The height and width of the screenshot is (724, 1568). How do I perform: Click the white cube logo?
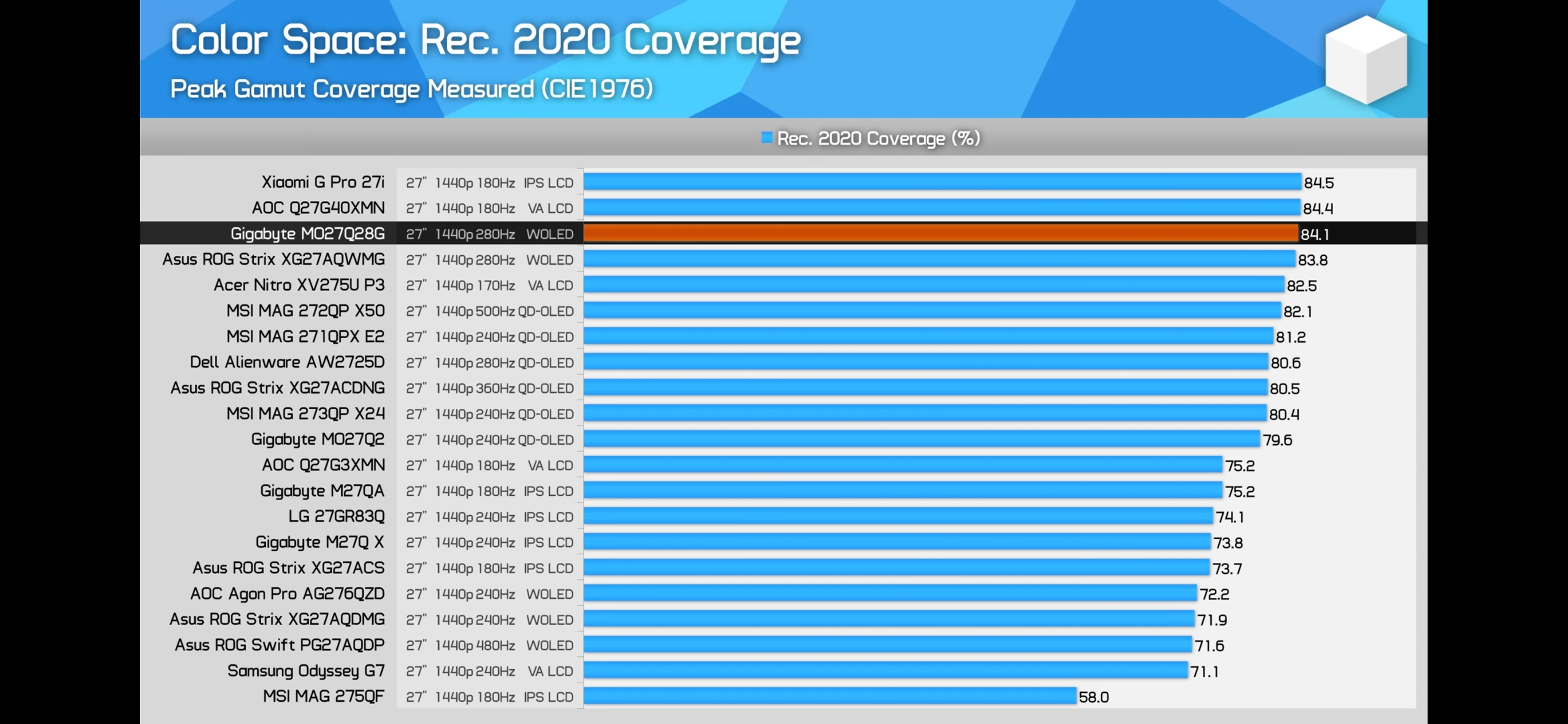tap(1366, 60)
